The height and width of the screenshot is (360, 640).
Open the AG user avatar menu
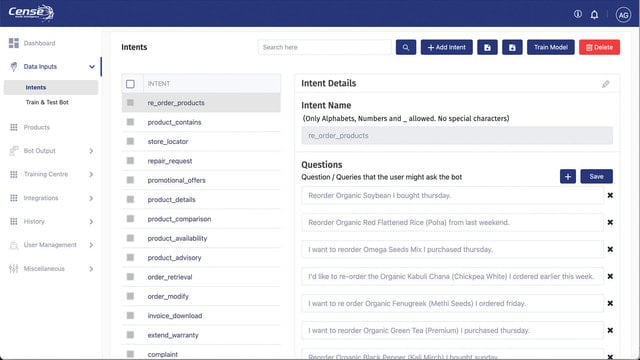(623, 15)
